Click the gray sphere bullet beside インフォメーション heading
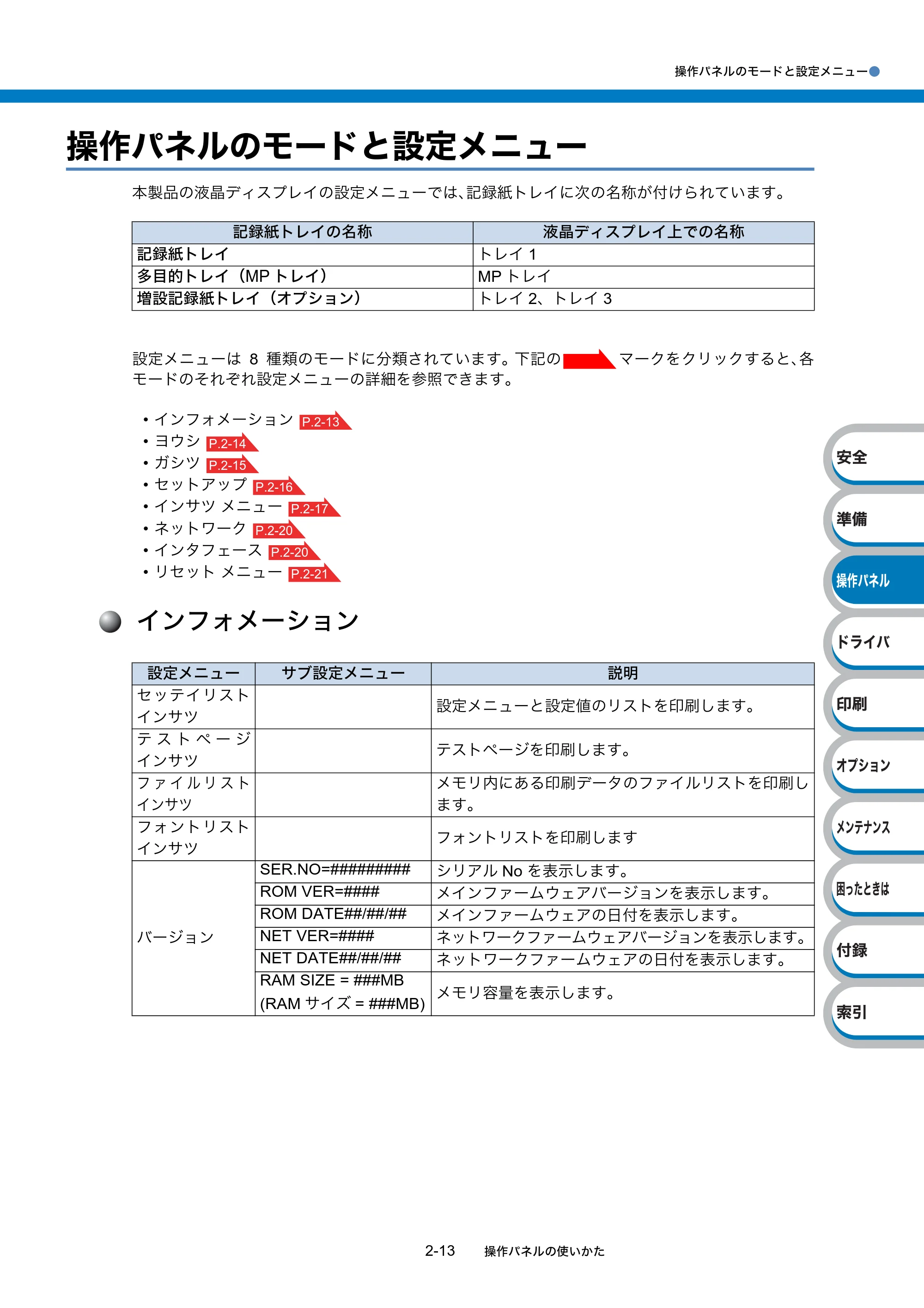 point(110,621)
